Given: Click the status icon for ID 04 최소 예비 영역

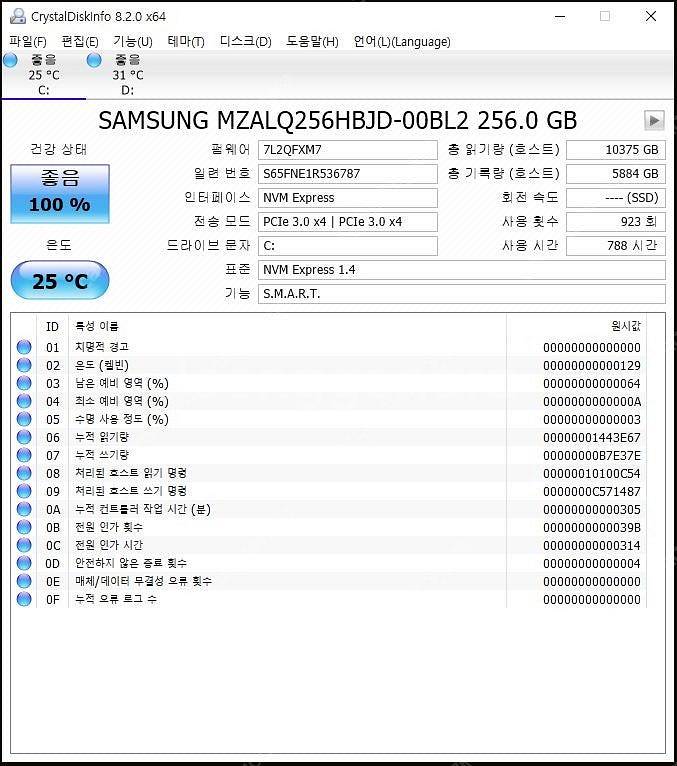Looking at the screenshot, I should (x=24, y=401).
